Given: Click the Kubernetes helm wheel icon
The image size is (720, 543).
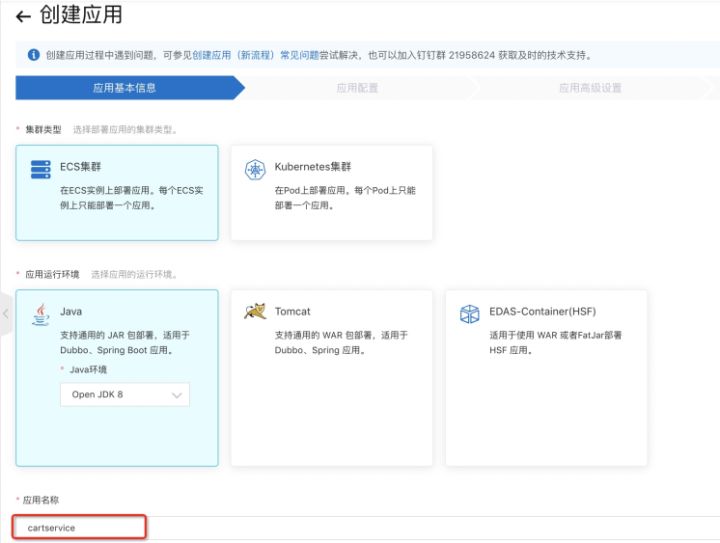Looking at the screenshot, I should 255,170.
